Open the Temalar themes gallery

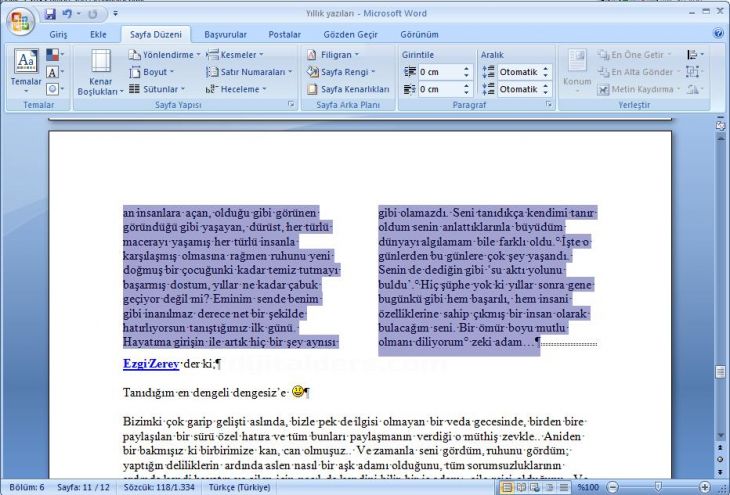coord(26,70)
